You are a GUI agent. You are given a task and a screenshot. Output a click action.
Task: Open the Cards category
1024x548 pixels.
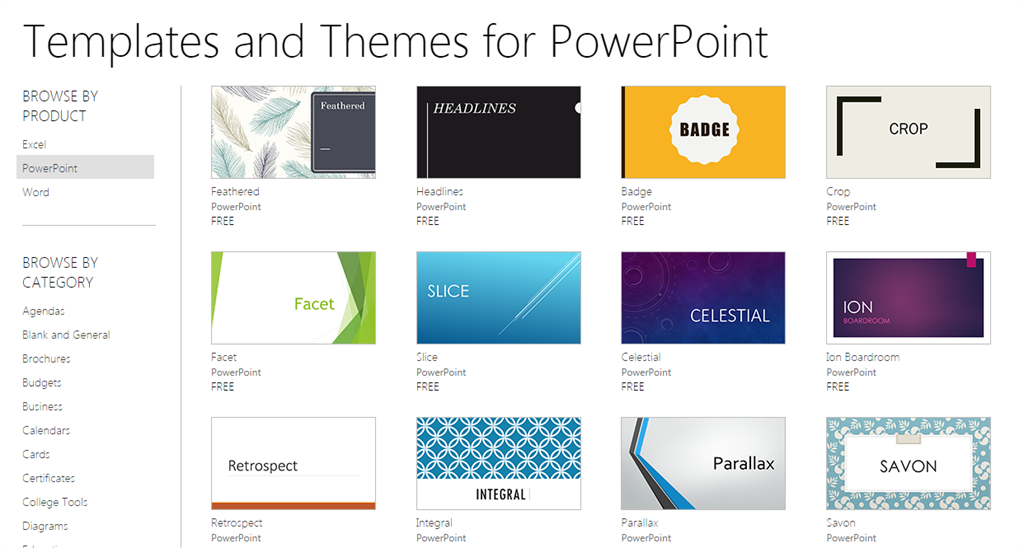pos(35,454)
